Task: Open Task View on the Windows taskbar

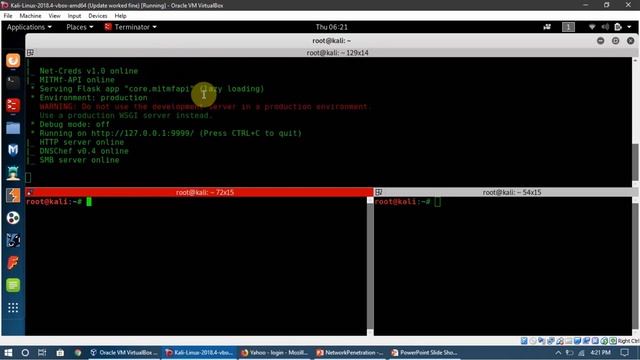Action: (x=42, y=353)
